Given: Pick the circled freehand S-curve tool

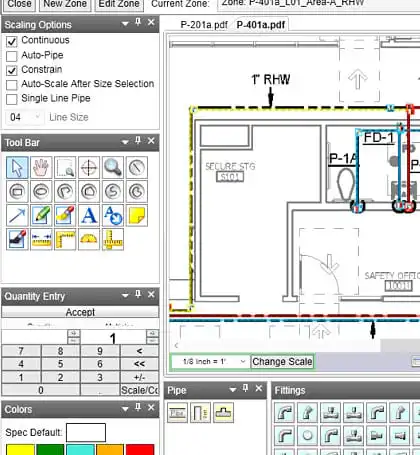Looking at the screenshot, I should pos(113,192).
